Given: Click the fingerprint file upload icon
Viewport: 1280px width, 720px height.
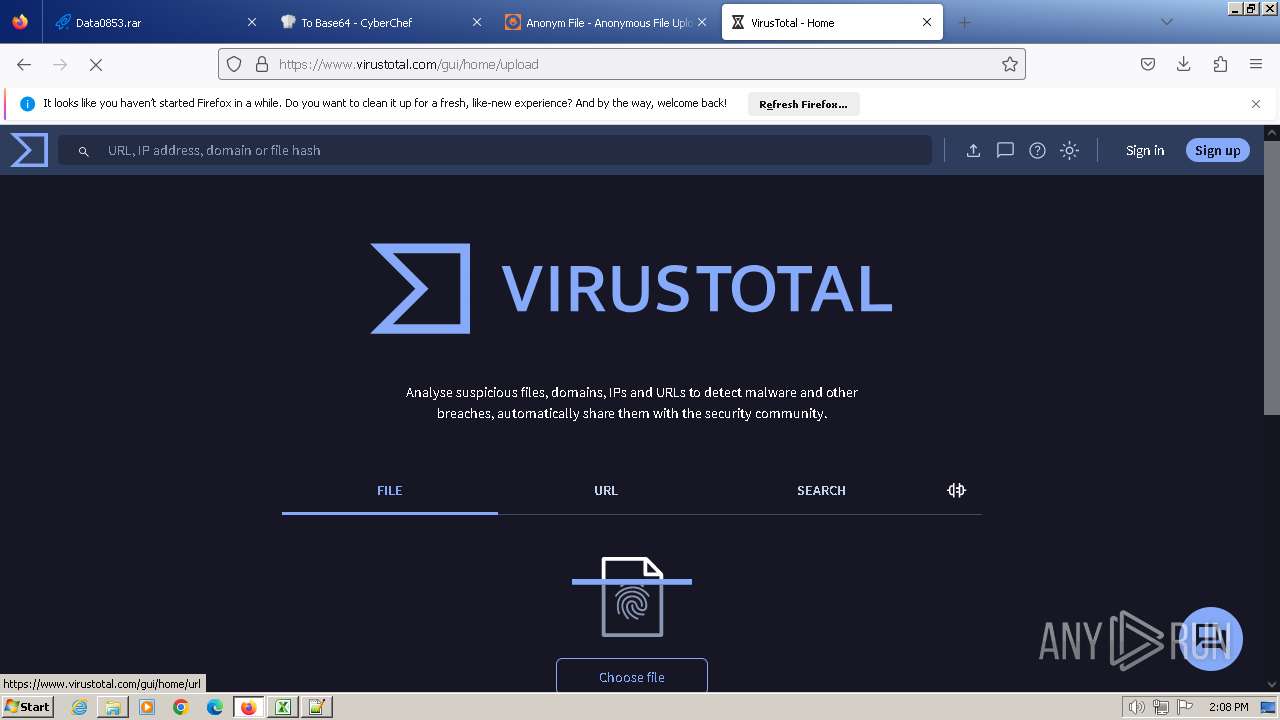Looking at the screenshot, I should tap(632, 597).
